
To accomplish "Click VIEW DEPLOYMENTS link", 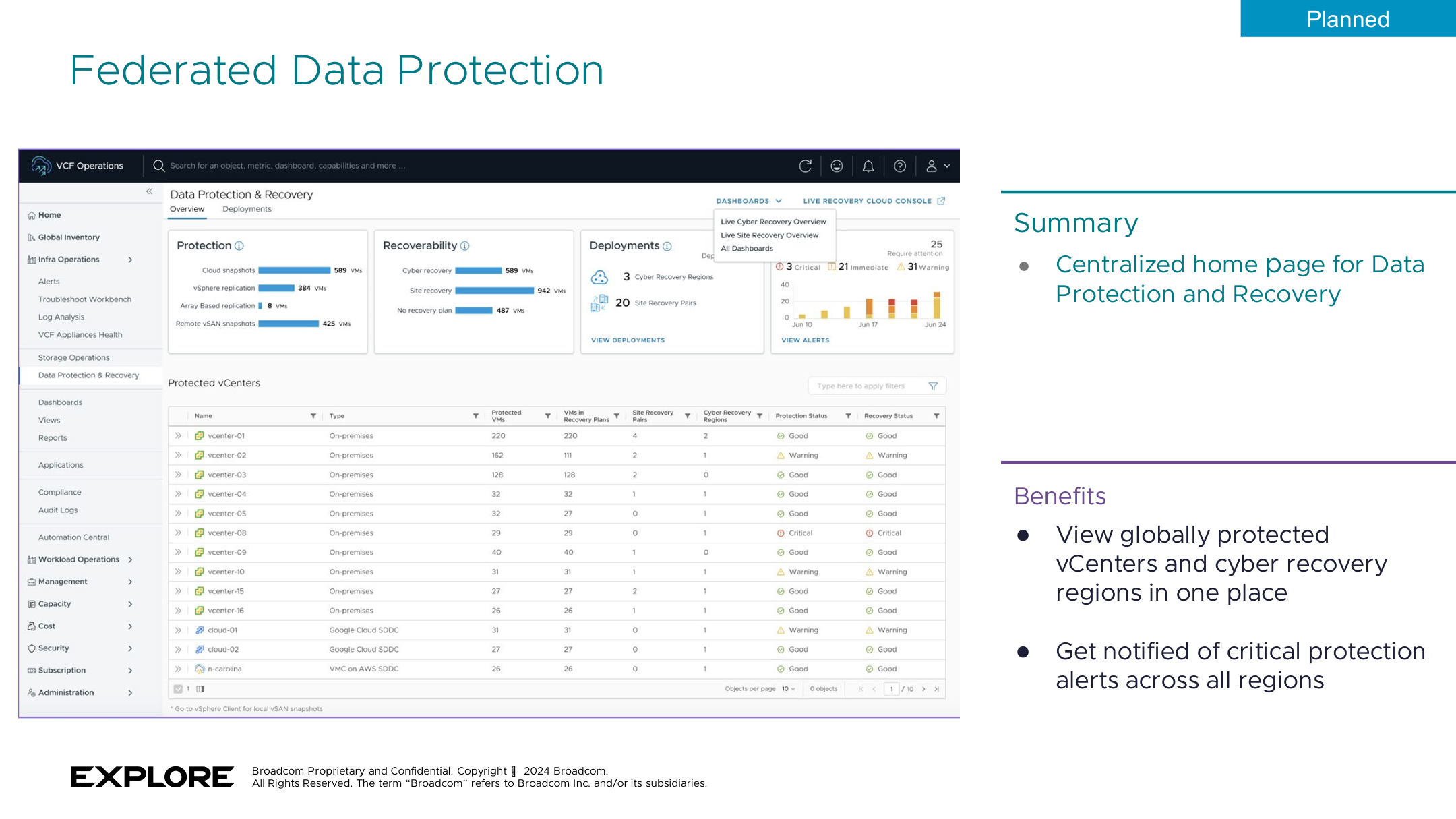I will click(627, 340).
